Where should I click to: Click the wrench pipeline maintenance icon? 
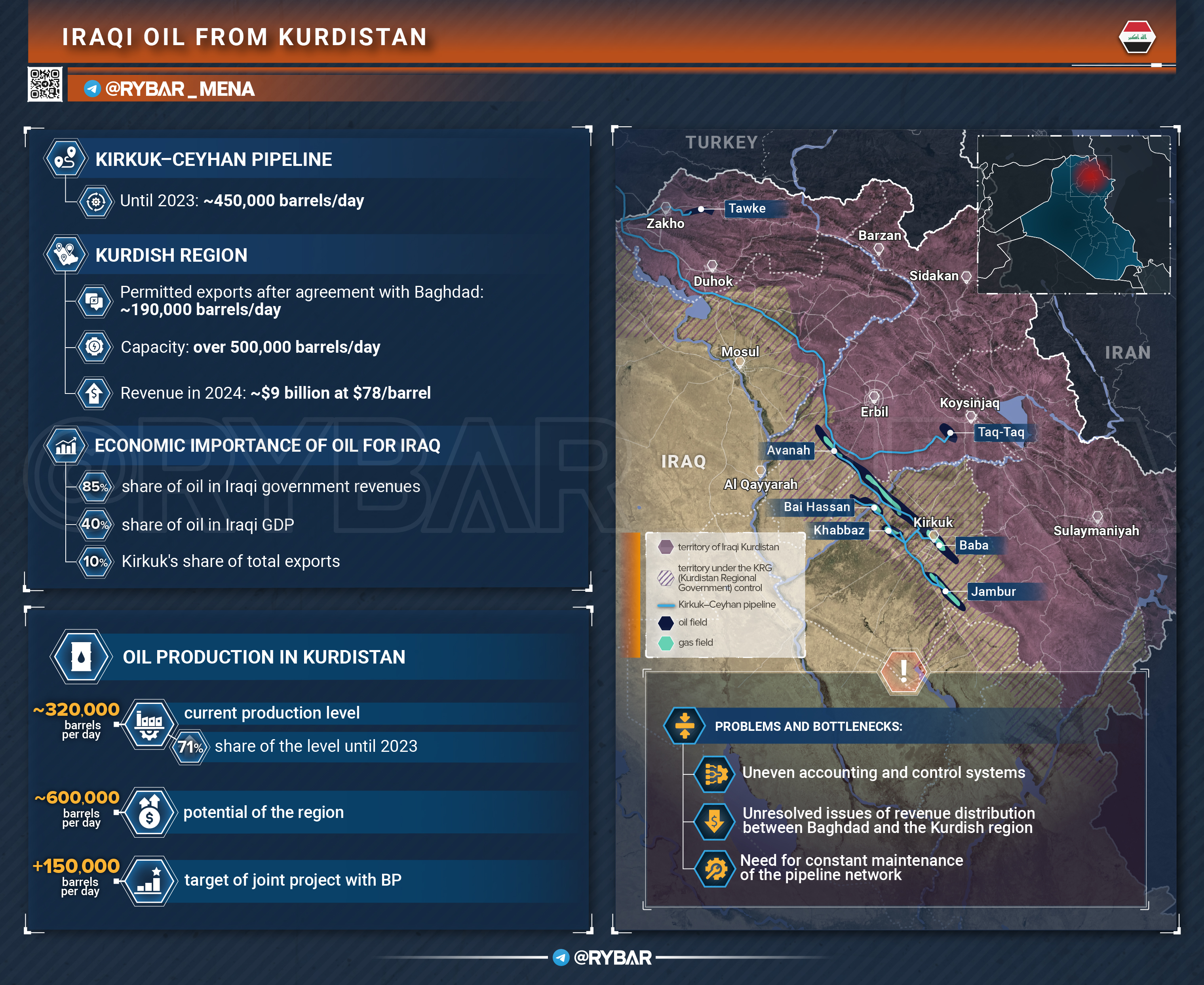[x=715, y=868]
